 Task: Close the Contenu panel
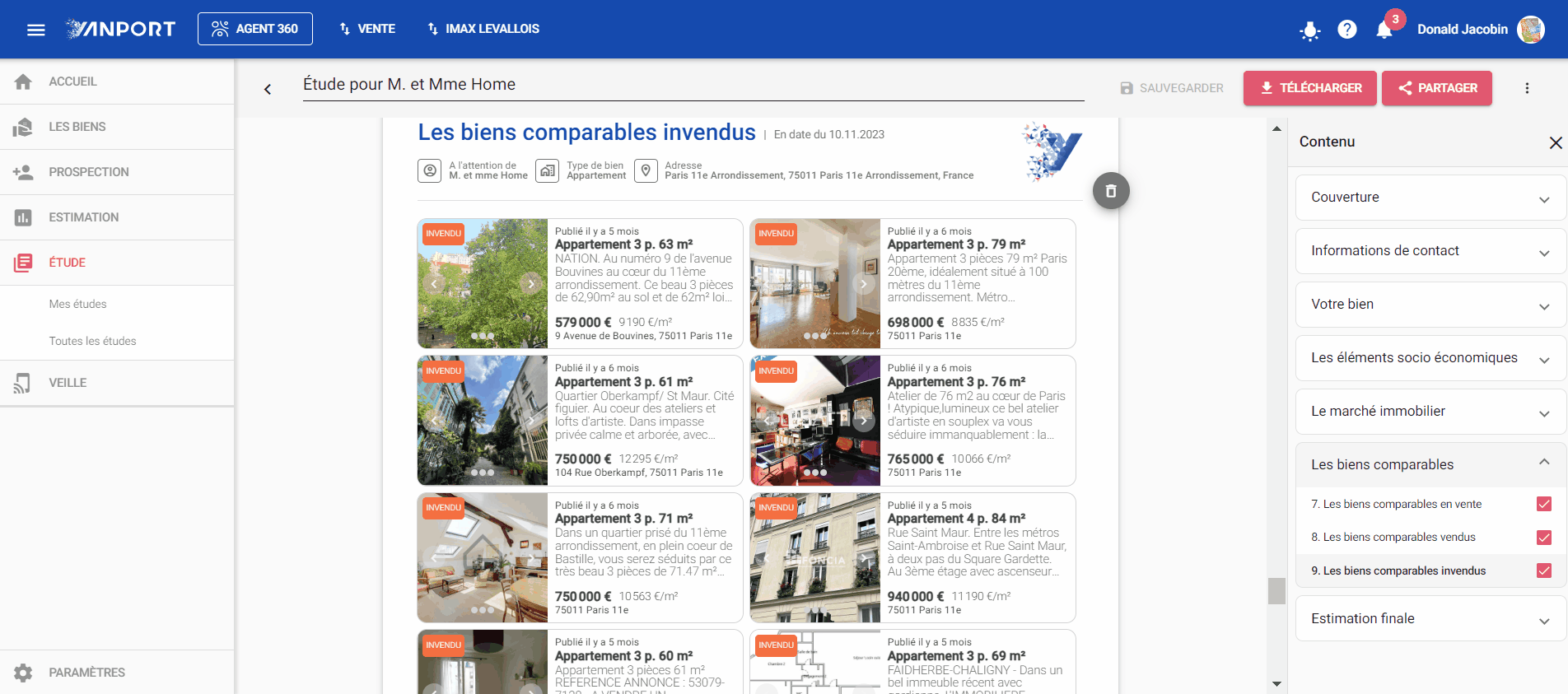coord(1556,142)
